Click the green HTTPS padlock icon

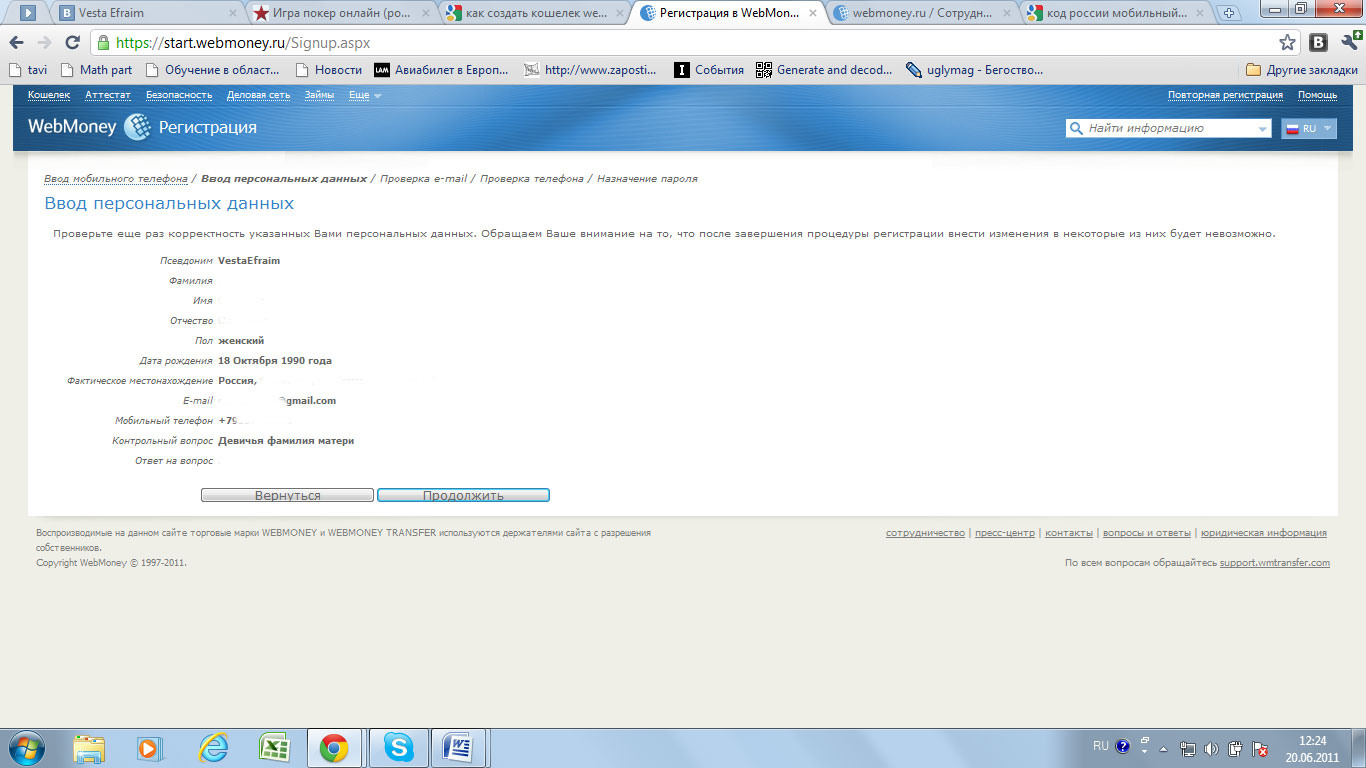click(x=103, y=43)
